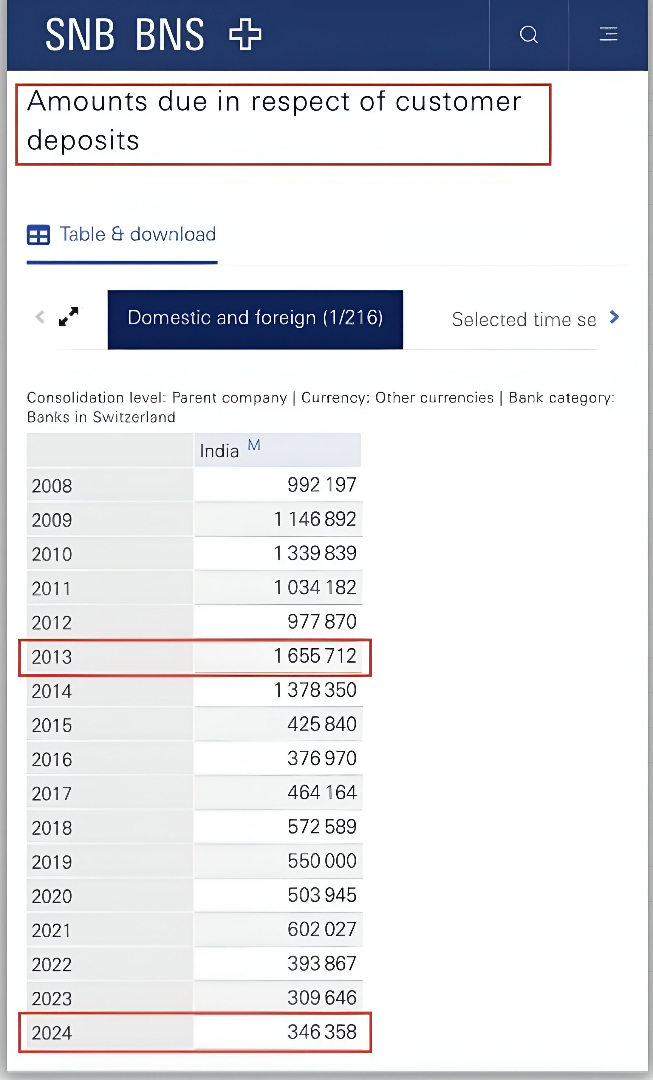The width and height of the screenshot is (653, 1080).
Task: Switch to the Selected time series tab
Action: [523, 320]
